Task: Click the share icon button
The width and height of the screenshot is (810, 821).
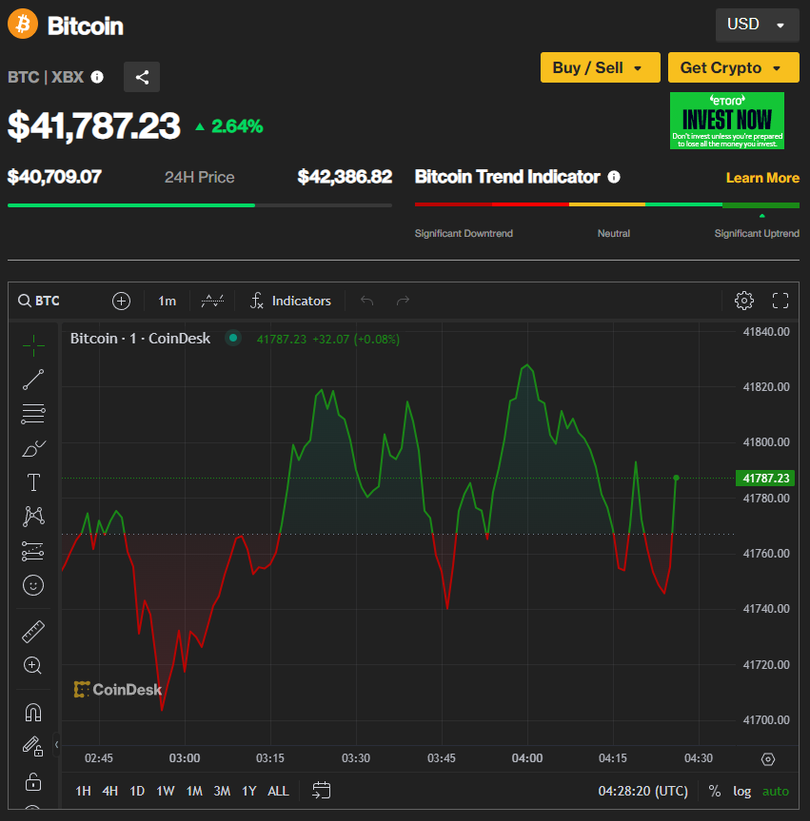Action: tap(142, 77)
